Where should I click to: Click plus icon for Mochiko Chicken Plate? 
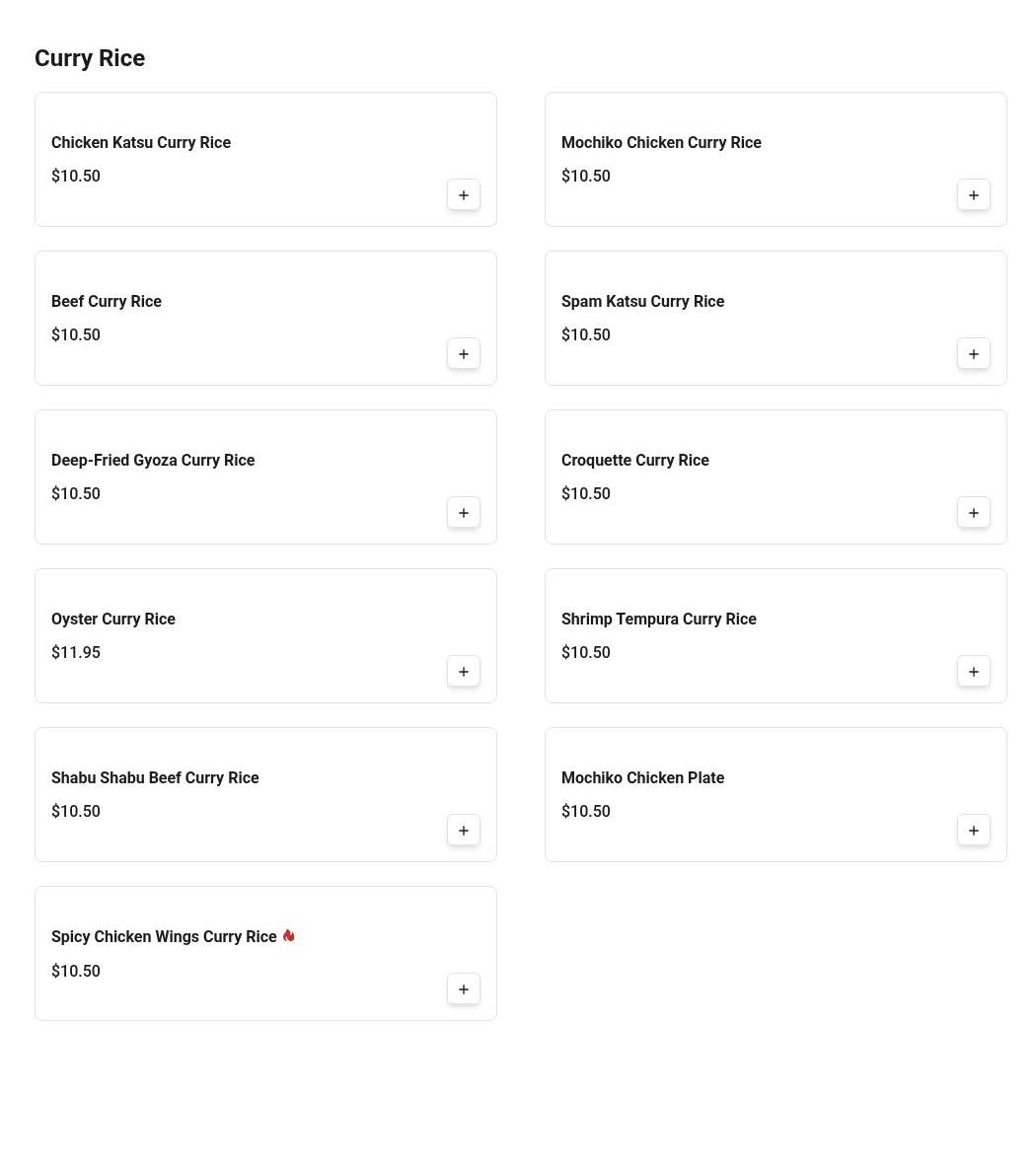click(973, 831)
